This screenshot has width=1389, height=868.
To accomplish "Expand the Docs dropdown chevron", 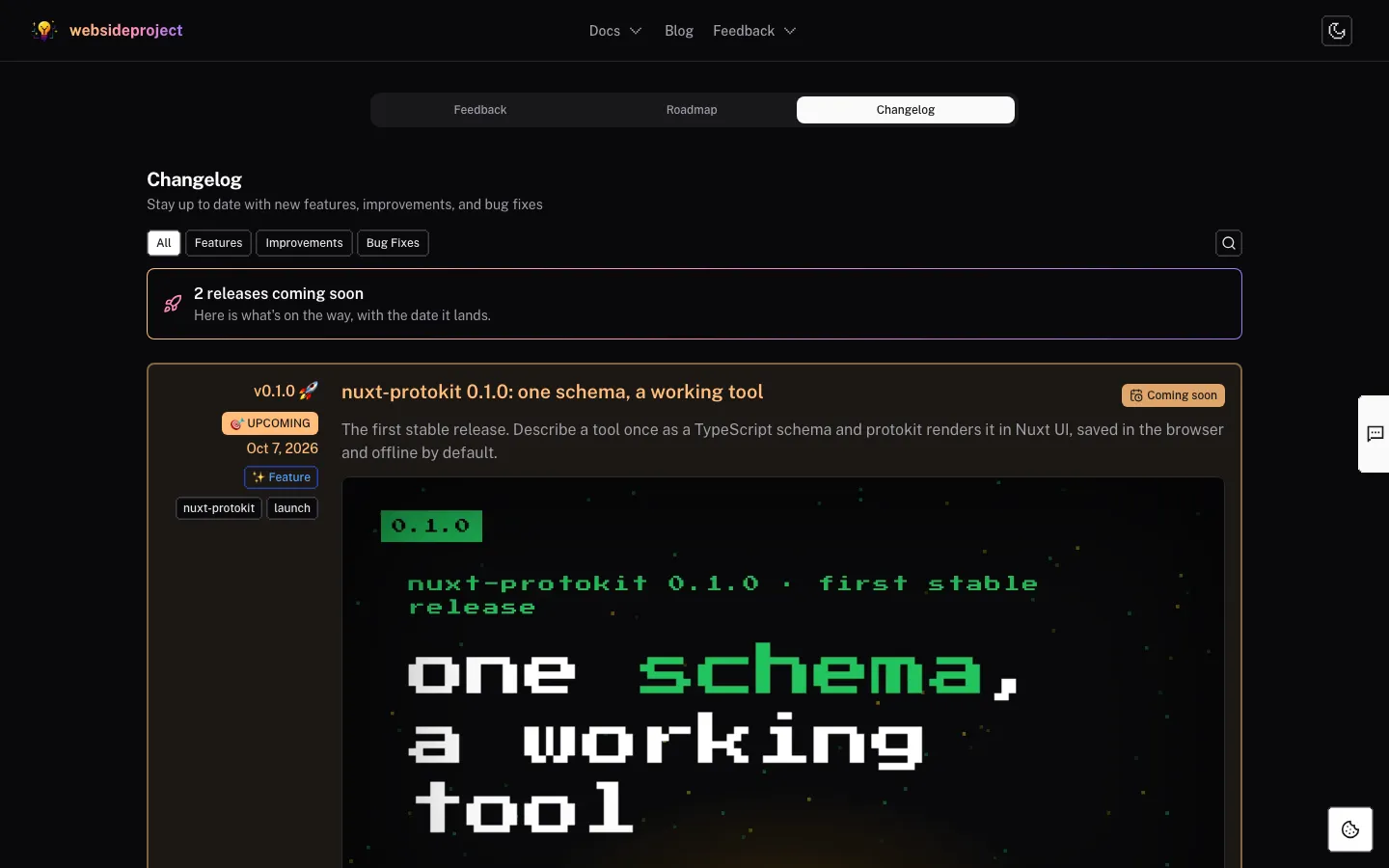I will pyautogui.click(x=636, y=31).
